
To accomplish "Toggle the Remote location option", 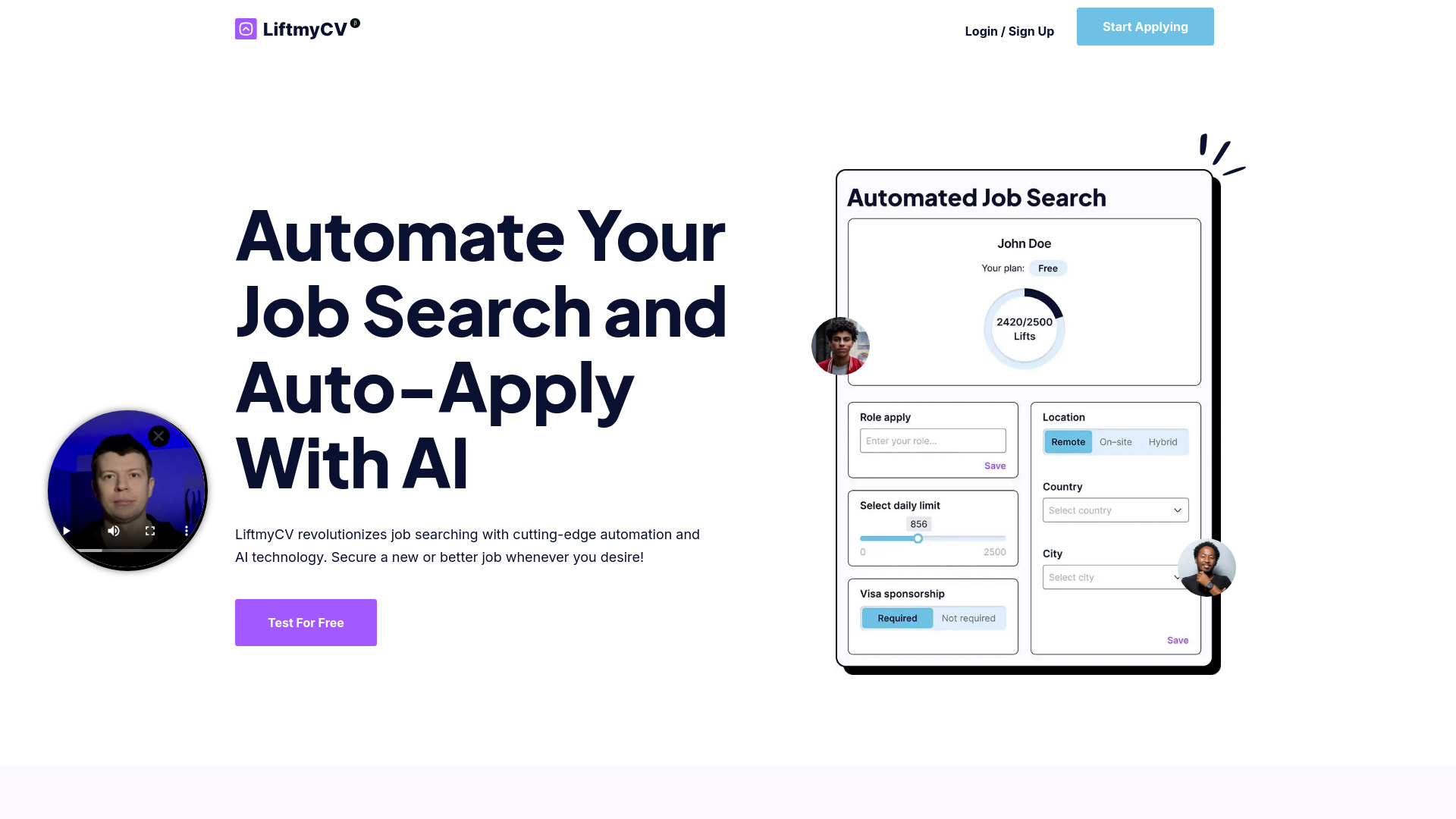I will pyautogui.click(x=1068, y=442).
